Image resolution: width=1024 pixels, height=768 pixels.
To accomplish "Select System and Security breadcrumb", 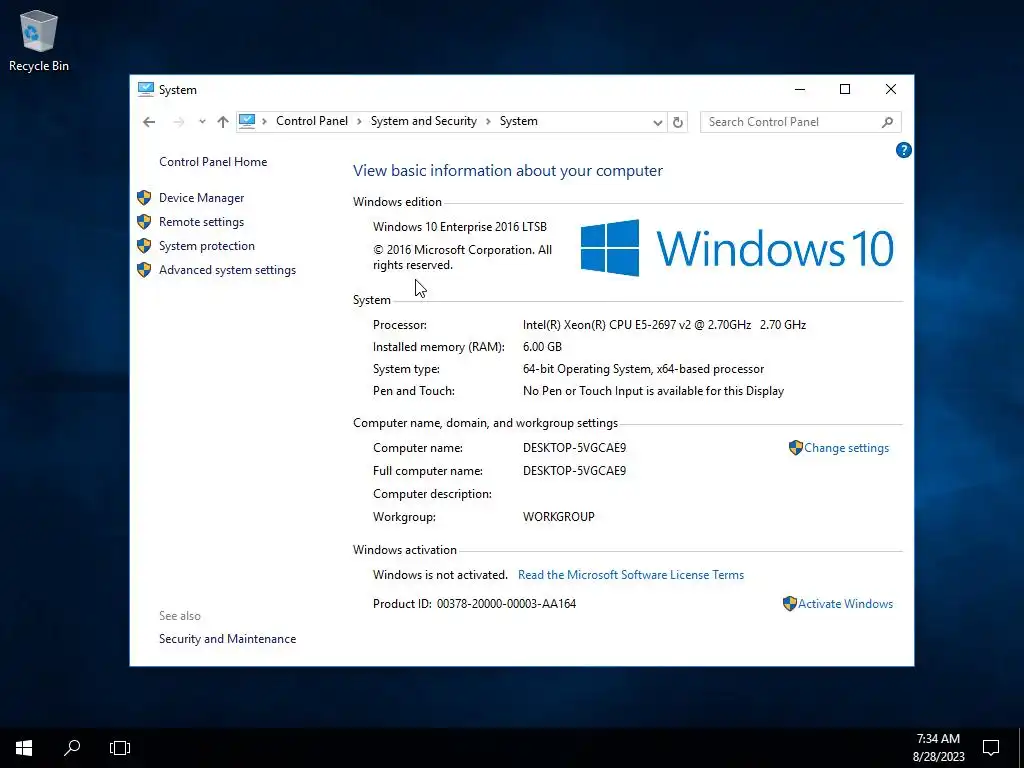I will pos(424,121).
